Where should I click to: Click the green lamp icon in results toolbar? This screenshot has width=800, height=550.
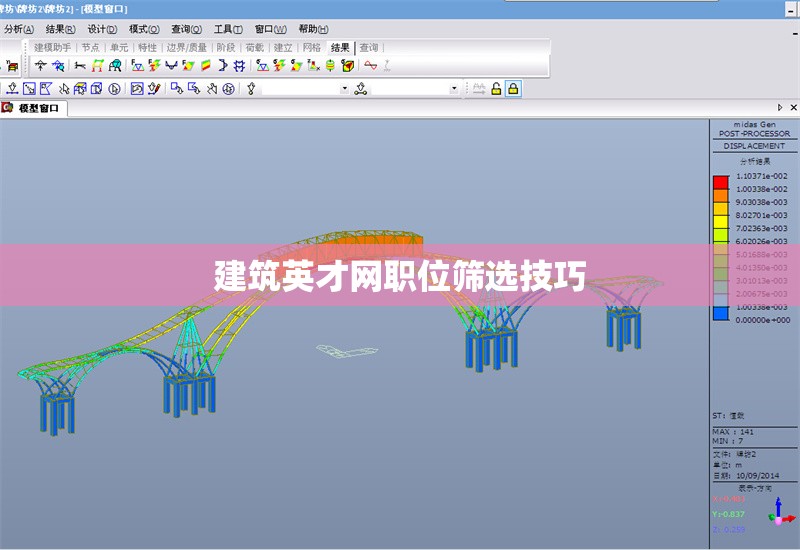(330, 66)
